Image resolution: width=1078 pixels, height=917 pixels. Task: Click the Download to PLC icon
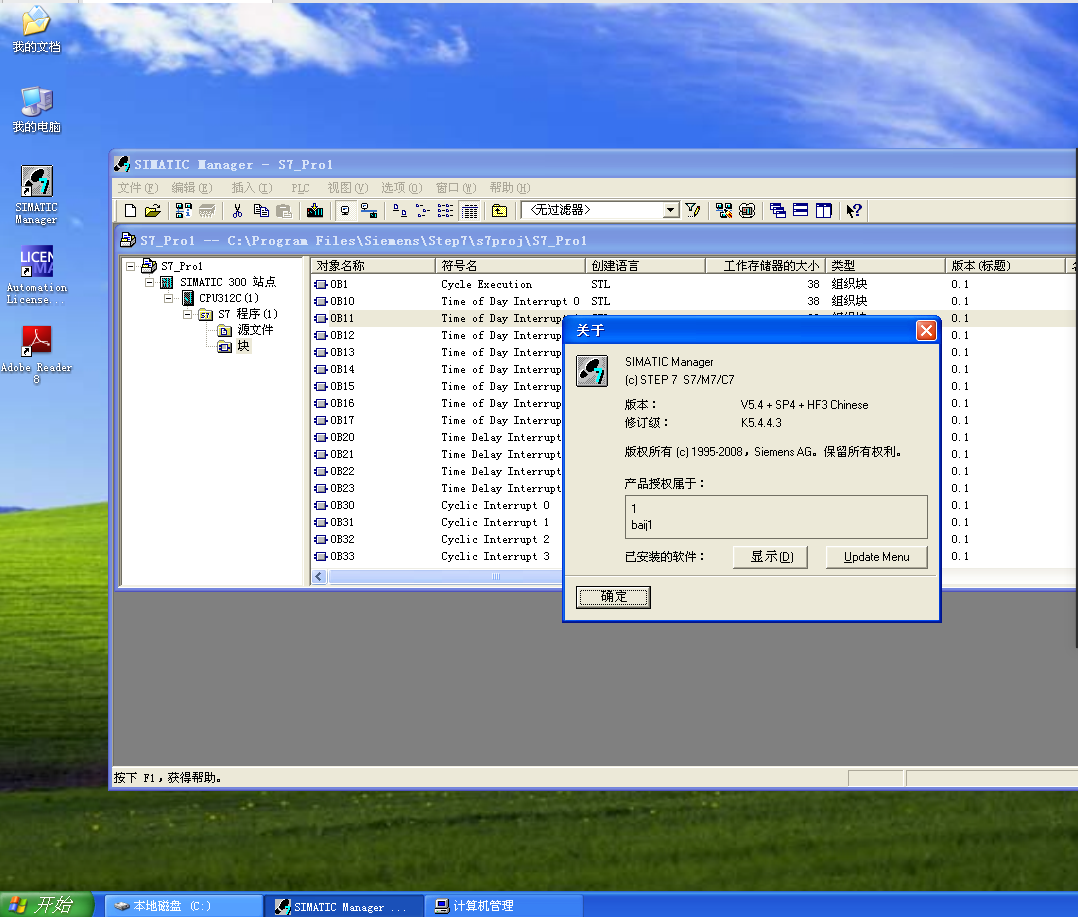315,210
